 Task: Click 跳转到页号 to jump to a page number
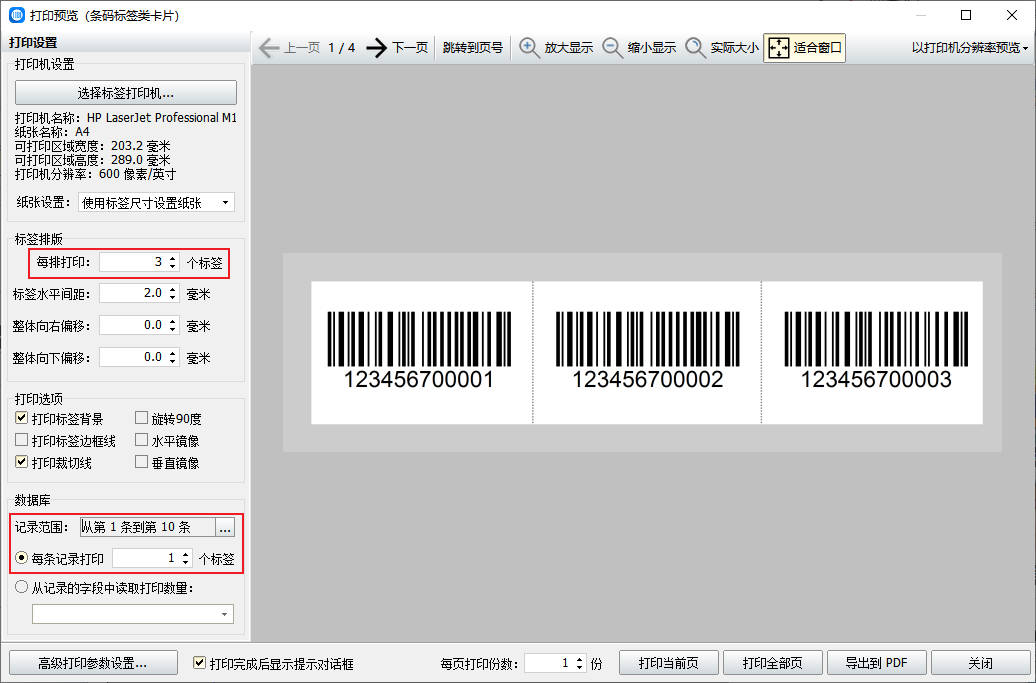click(x=472, y=48)
